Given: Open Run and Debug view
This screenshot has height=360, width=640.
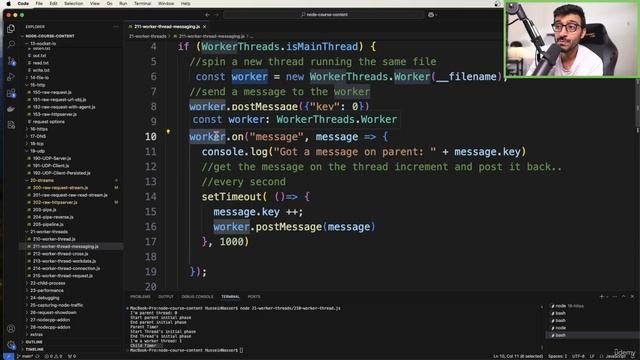Looking at the screenshot, I should tap(11, 77).
